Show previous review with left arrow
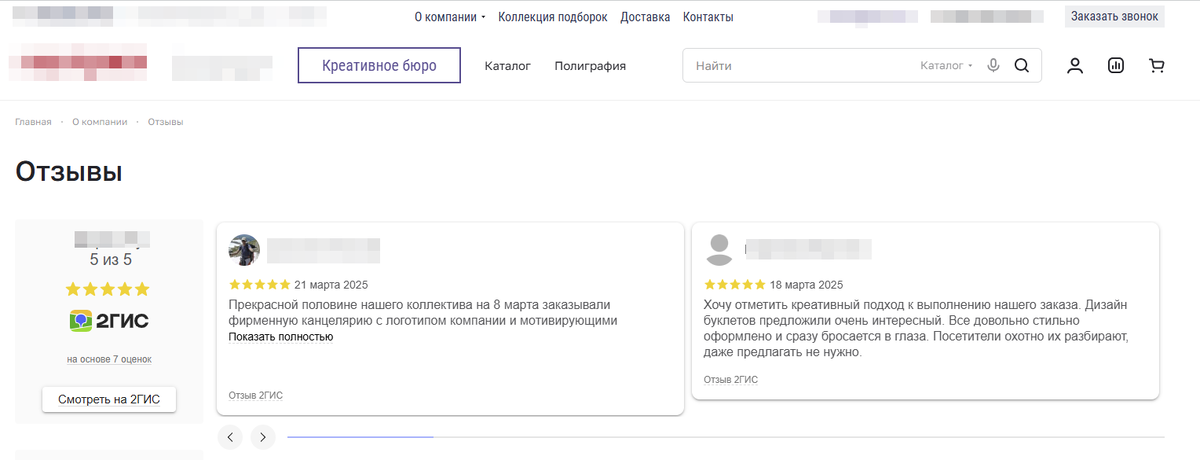Image resolution: width=1200 pixels, height=460 pixels. click(x=230, y=437)
